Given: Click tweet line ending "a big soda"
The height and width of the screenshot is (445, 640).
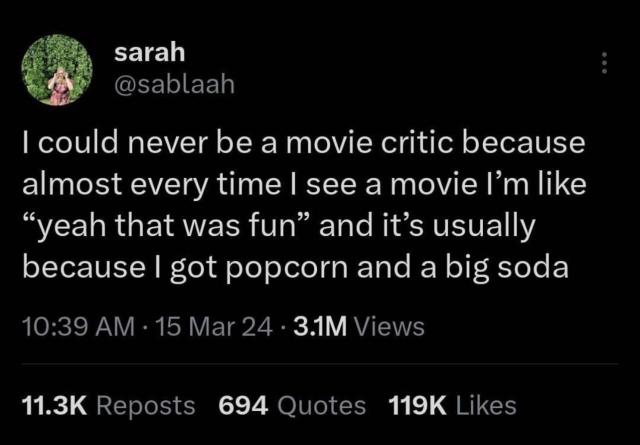Looking at the screenshot, I should pyautogui.click(x=296, y=268).
